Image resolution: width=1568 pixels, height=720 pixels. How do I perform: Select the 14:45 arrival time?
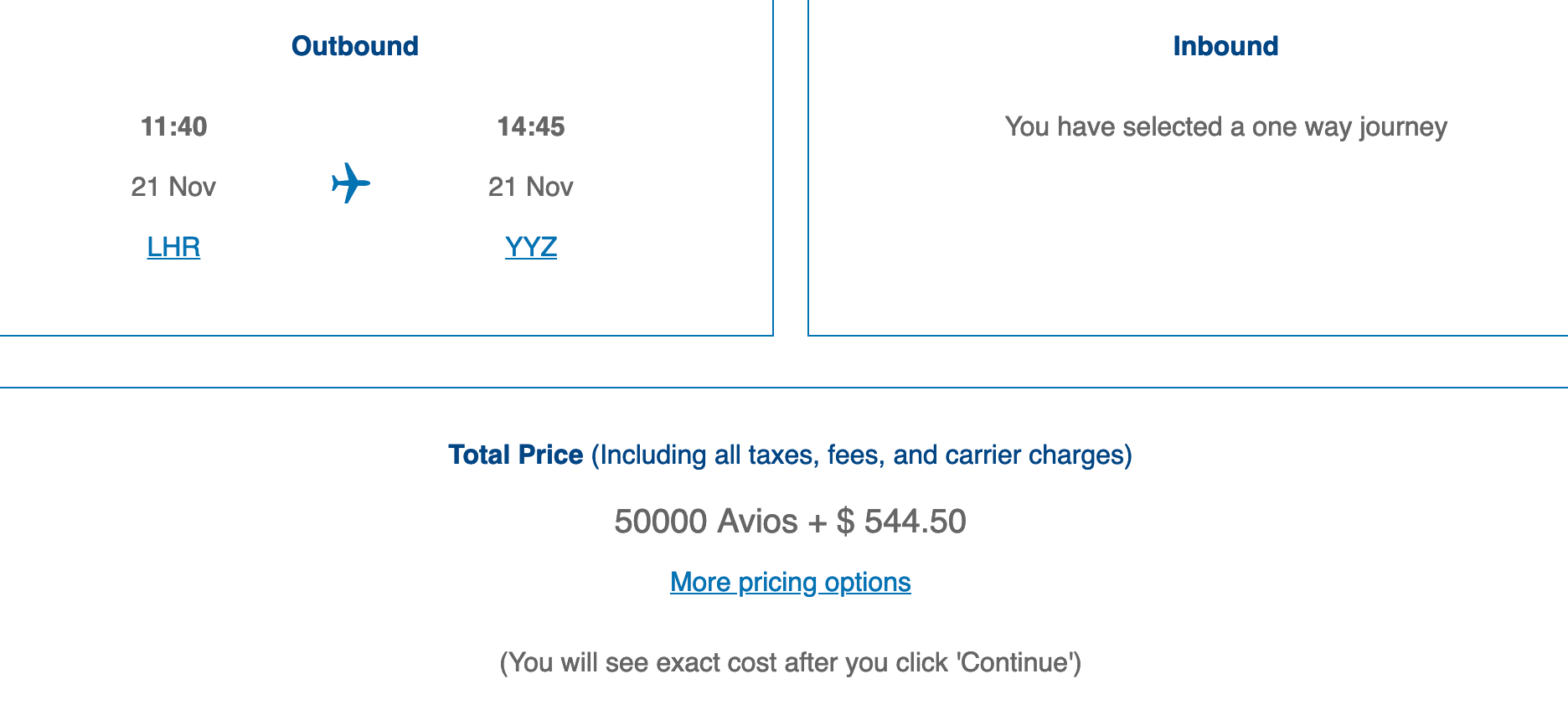click(x=531, y=126)
